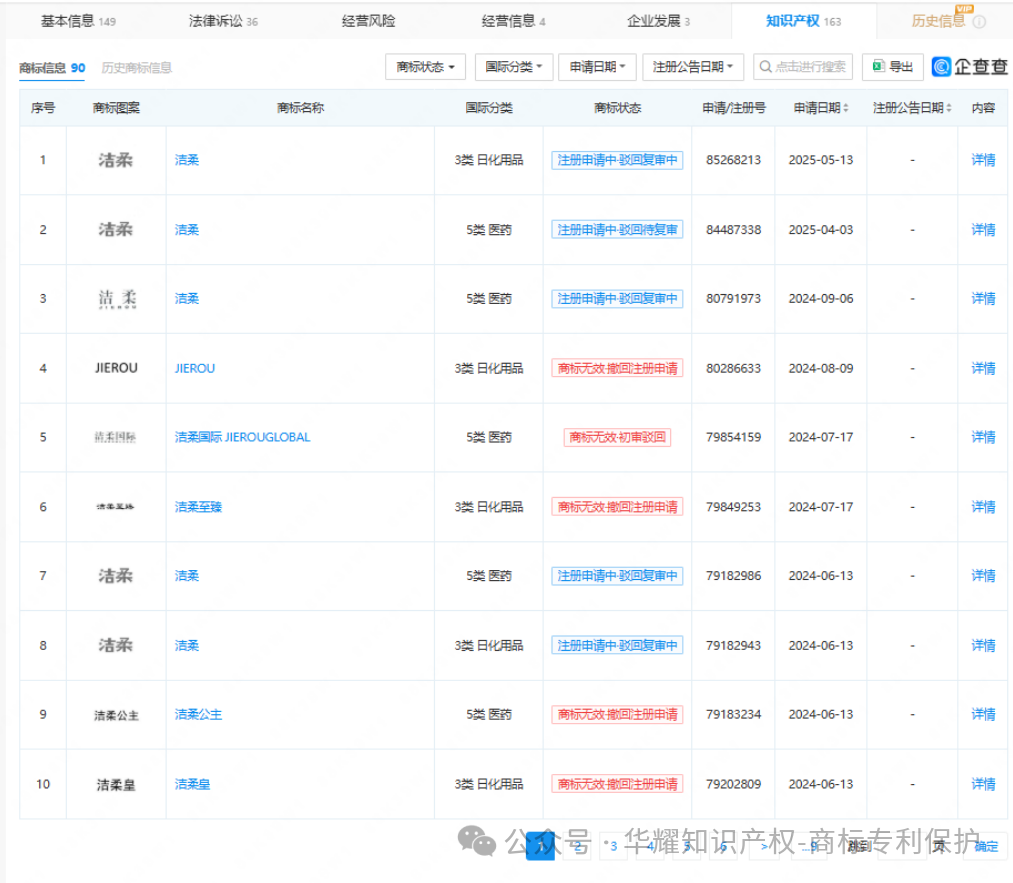Open the 洁柔 name link in row 2
This screenshot has height=883, width=1013.
[187, 229]
